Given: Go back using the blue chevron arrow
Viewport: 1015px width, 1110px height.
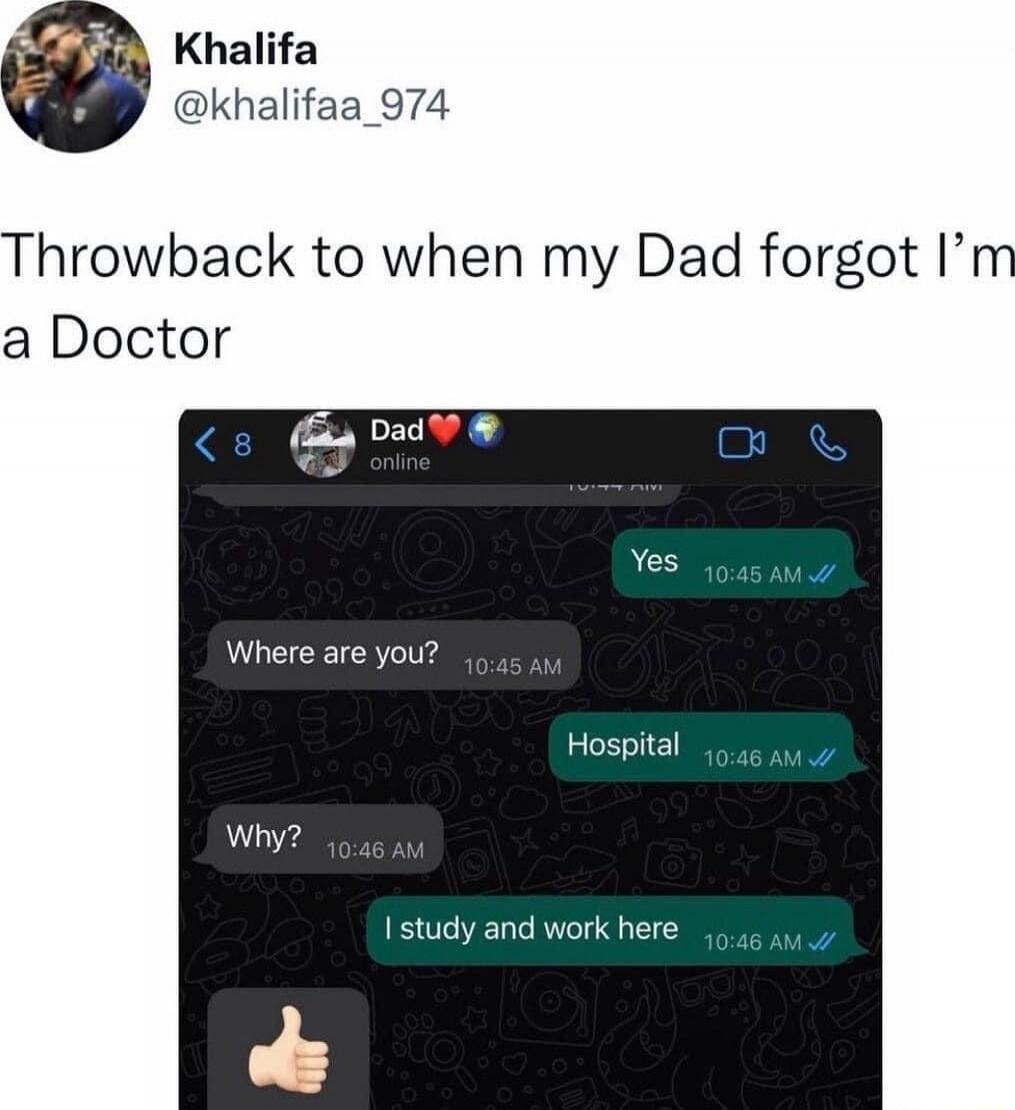Looking at the screenshot, I should coord(205,445).
